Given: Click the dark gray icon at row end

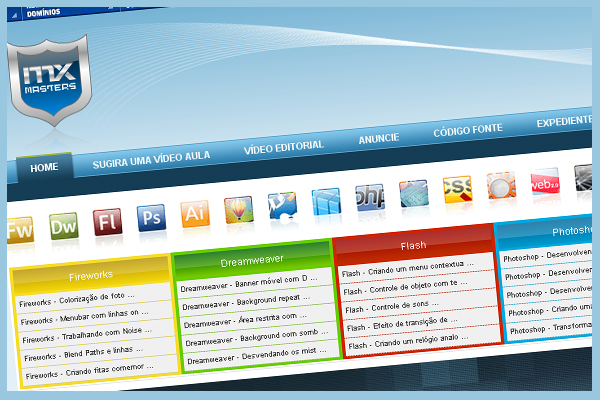Looking at the screenshot, I should (x=583, y=177).
